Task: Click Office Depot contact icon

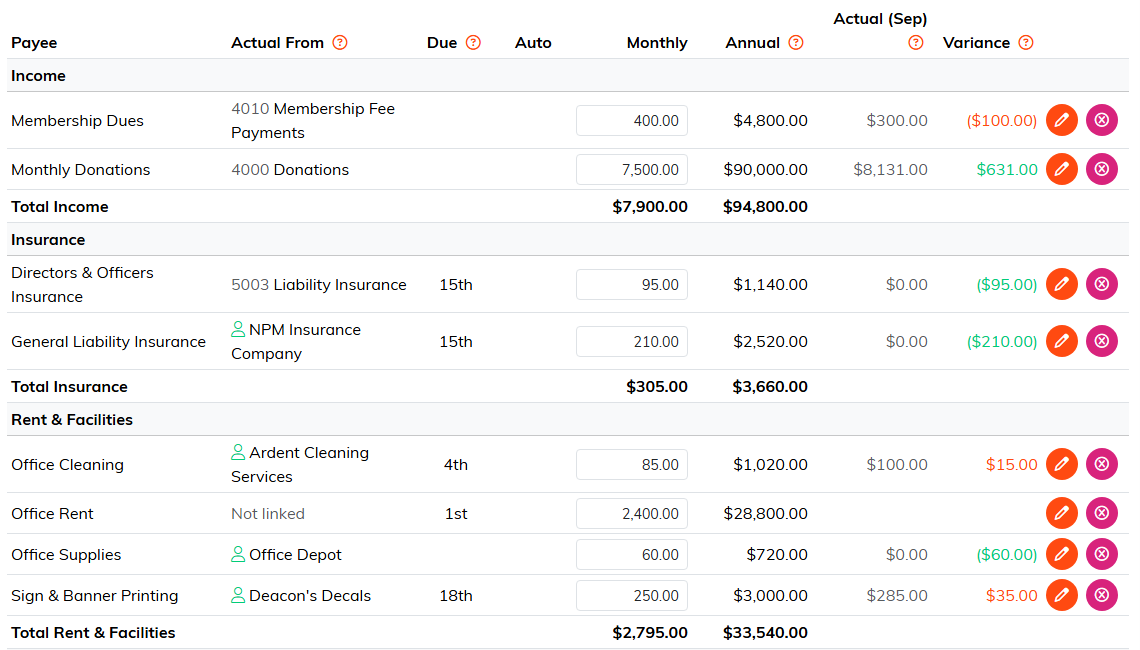Action: (x=238, y=554)
